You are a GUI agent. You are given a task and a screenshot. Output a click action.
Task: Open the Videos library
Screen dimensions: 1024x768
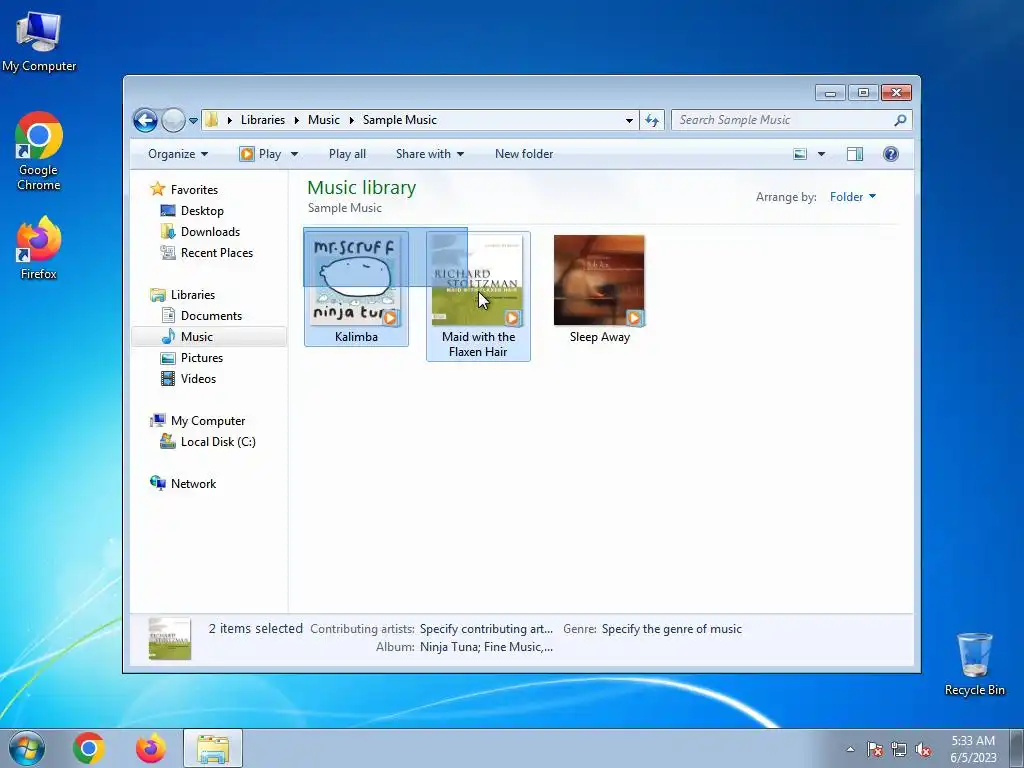coord(198,379)
